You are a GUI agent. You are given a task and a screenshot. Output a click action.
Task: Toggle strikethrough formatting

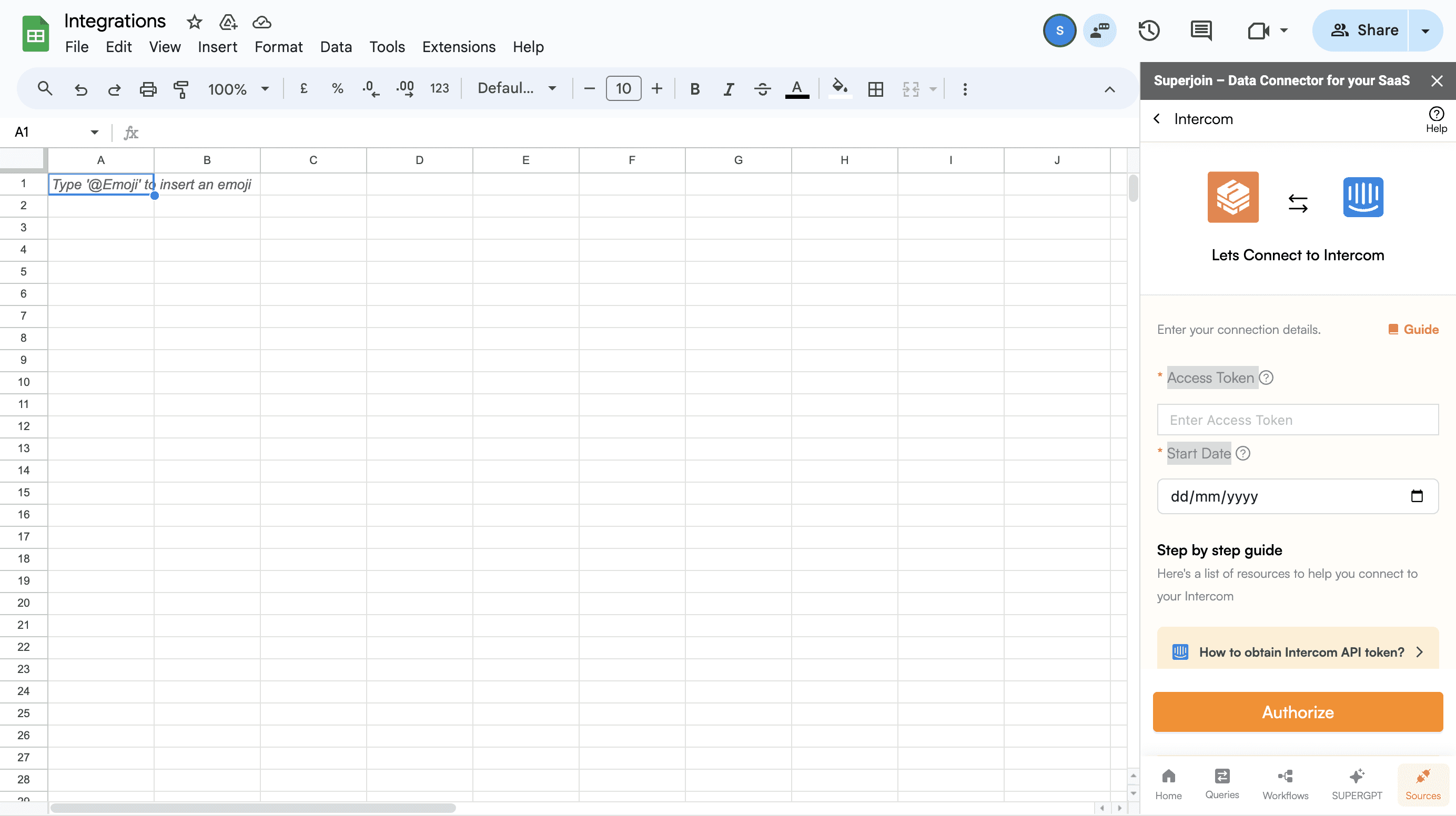pyautogui.click(x=763, y=89)
